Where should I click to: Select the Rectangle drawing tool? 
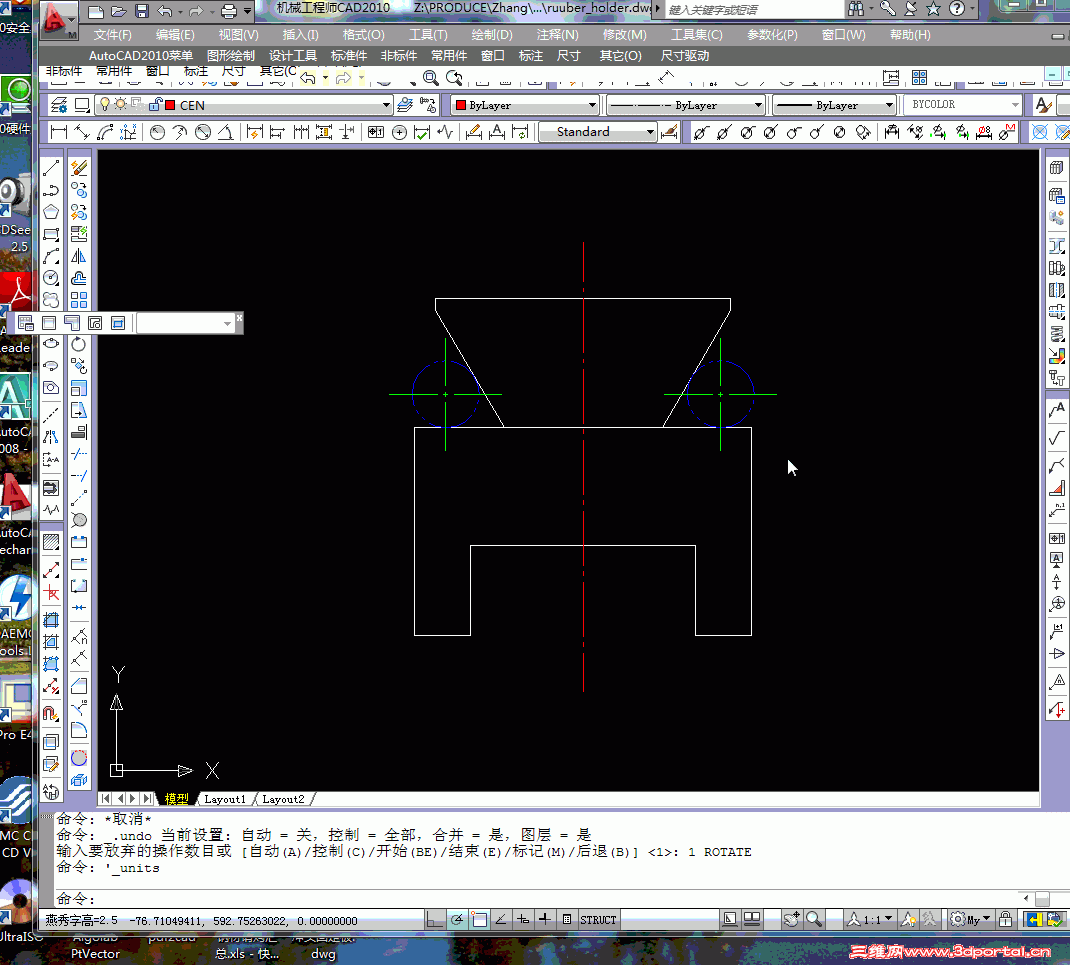(51, 234)
